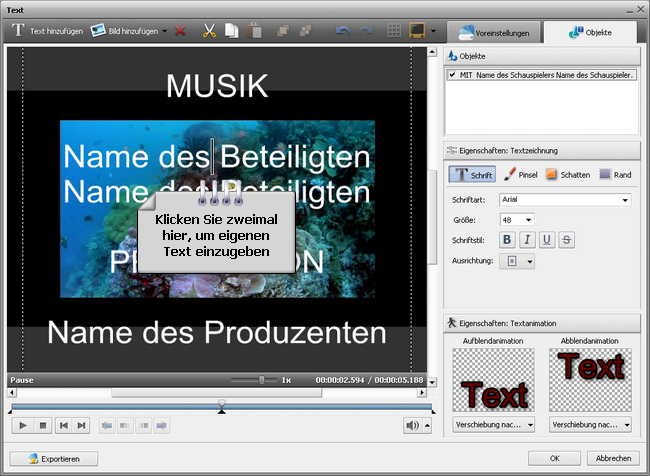Click the first 'Name des Beteiligten' line
The height and width of the screenshot is (476, 650).
pyautogui.click(x=217, y=157)
